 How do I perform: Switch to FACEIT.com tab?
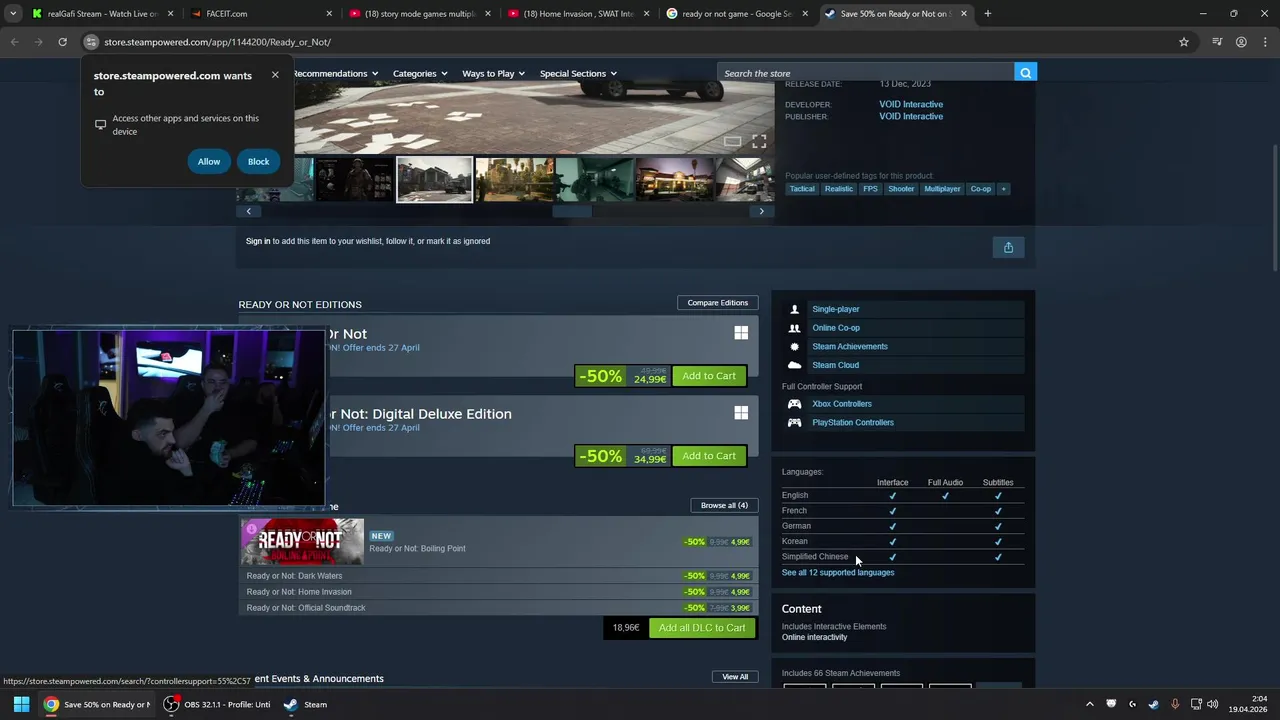pos(260,14)
